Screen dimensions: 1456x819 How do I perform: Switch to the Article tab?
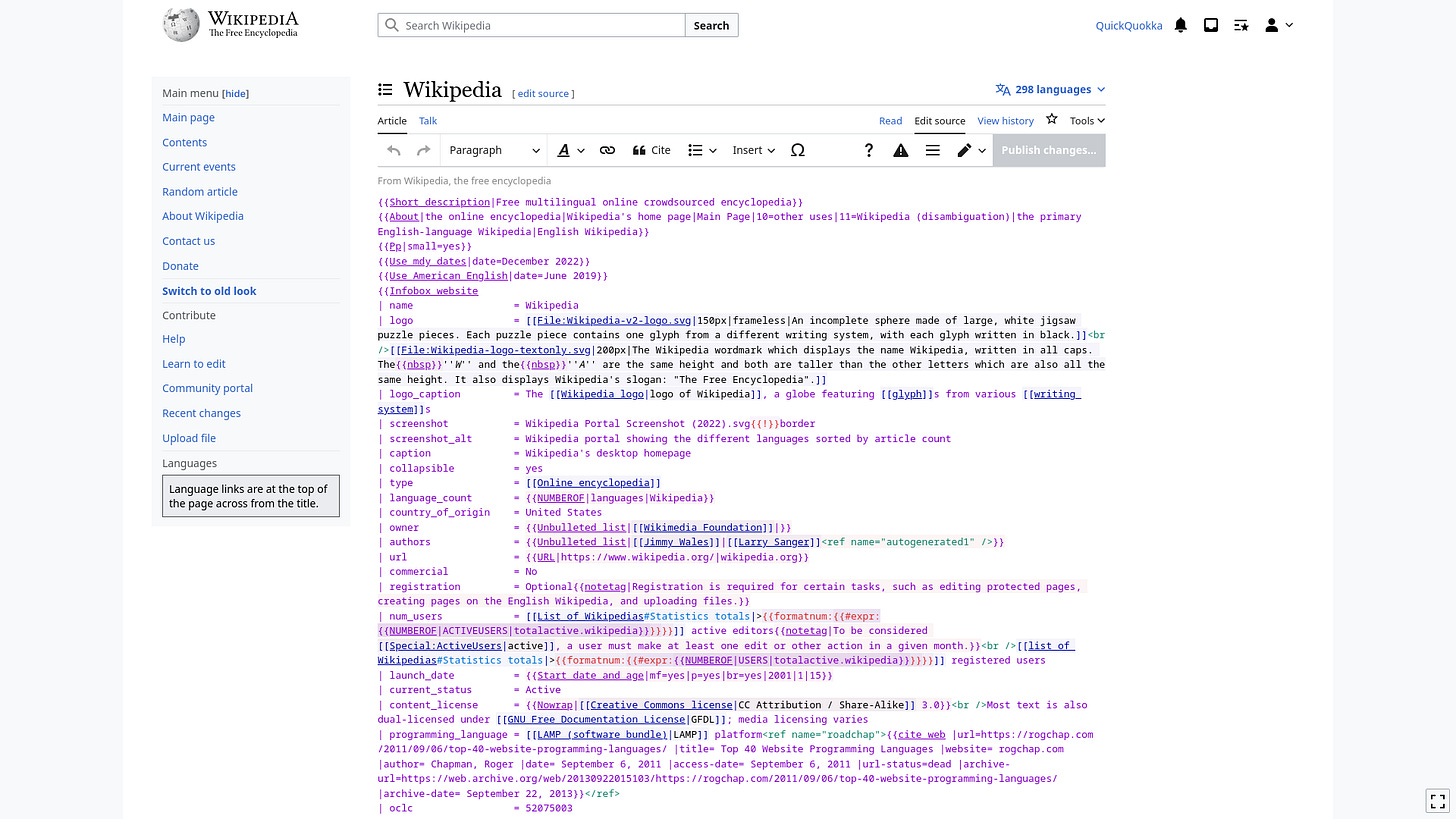tap(392, 120)
